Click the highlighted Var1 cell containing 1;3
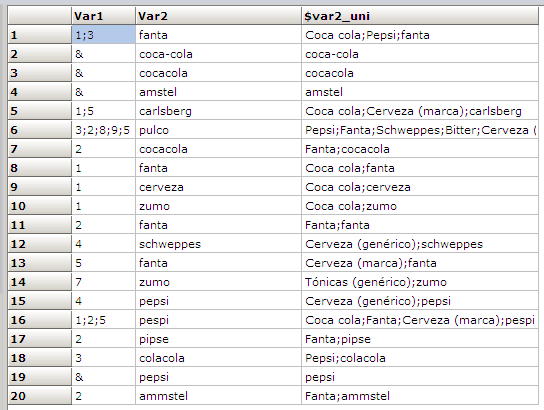This screenshot has width=544, height=410. pos(103,35)
